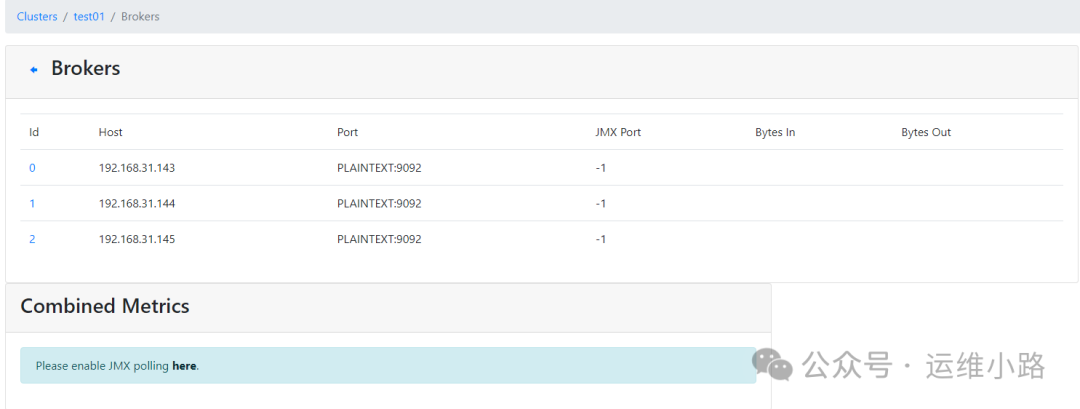Click the Brokers breadcrumb text

pyautogui.click(x=141, y=17)
